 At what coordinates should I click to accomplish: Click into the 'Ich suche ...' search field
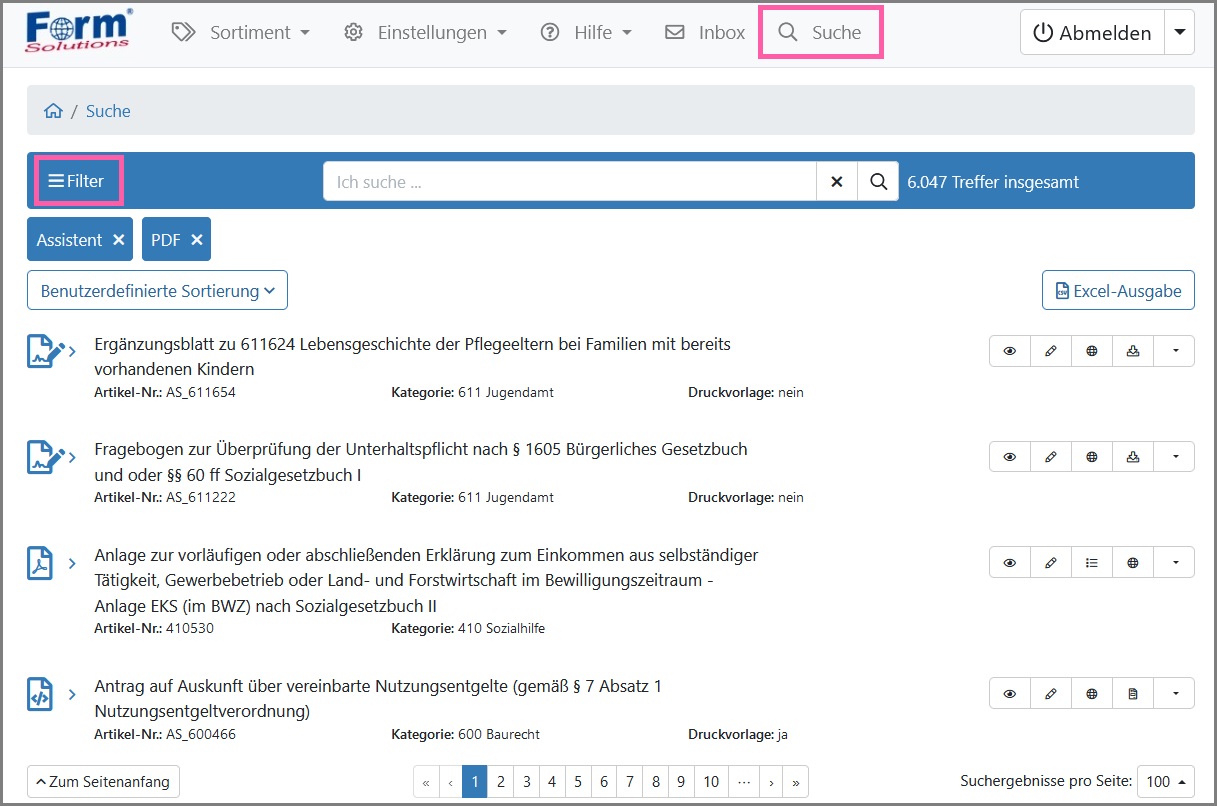pyautogui.click(x=570, y=182)
